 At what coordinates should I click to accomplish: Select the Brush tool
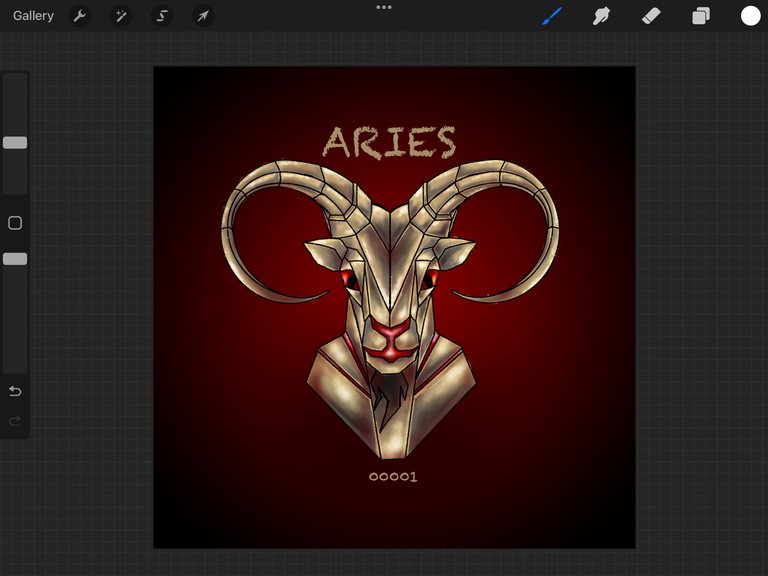click(552, 16)
